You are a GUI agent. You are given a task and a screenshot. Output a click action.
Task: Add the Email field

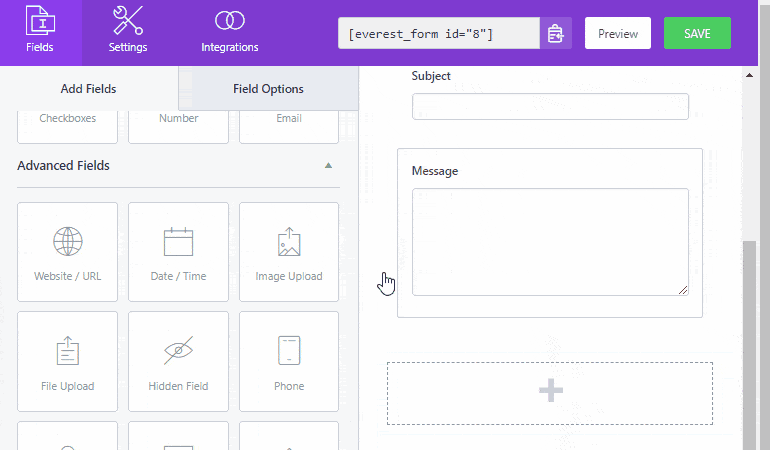(289, 127)
